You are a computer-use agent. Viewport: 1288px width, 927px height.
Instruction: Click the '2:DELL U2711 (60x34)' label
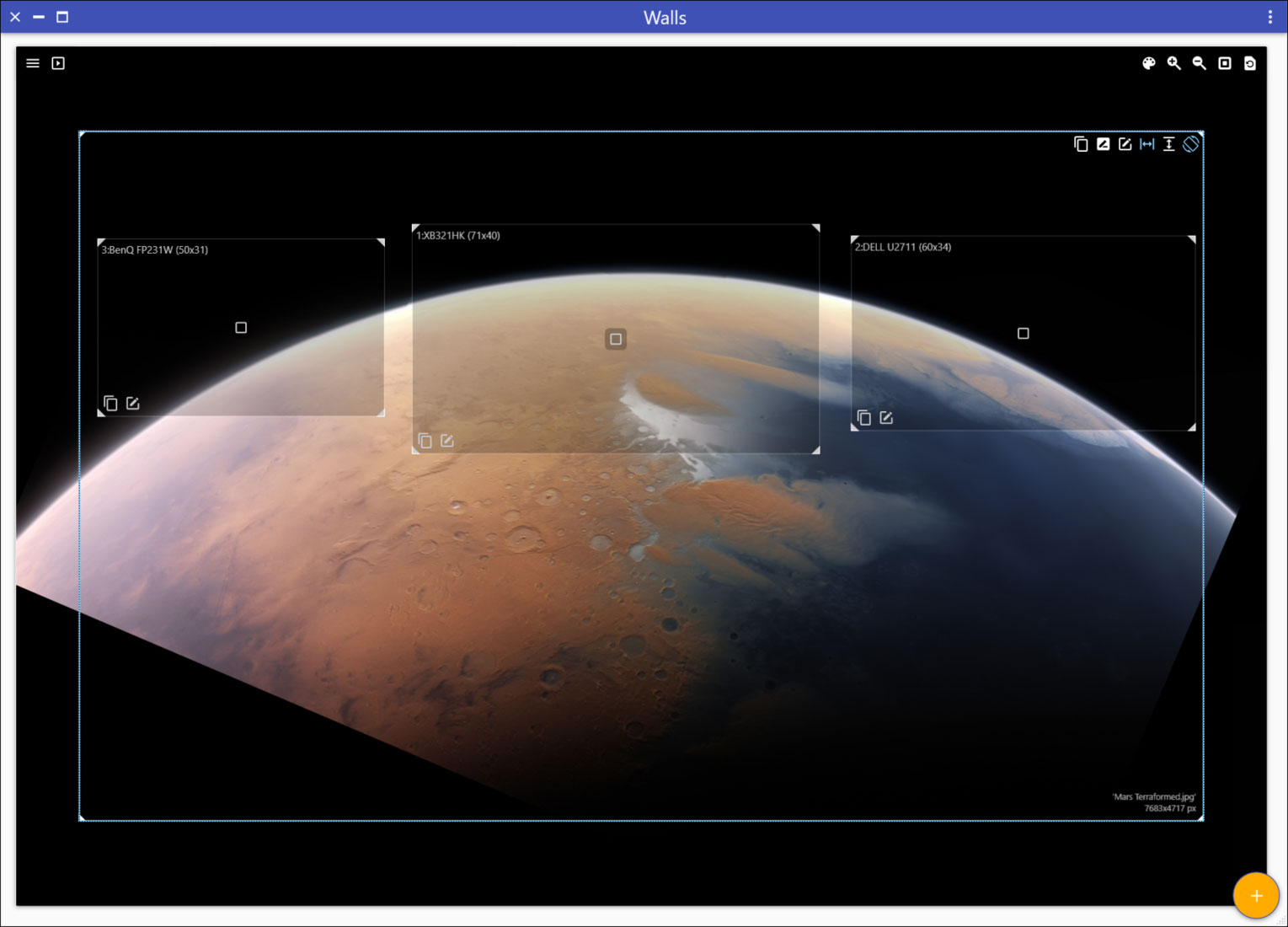click(x=903, y=247)
